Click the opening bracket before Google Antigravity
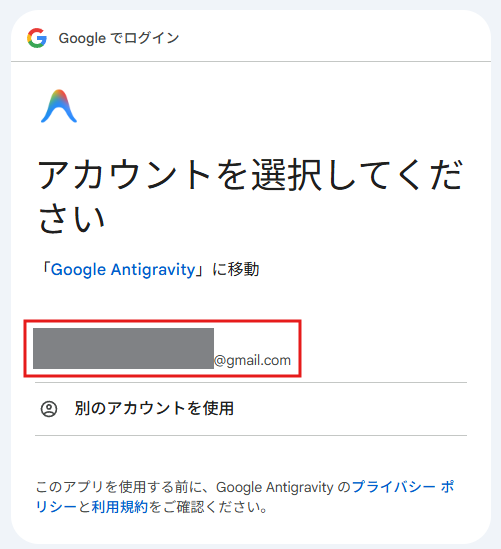 (46, 269)
